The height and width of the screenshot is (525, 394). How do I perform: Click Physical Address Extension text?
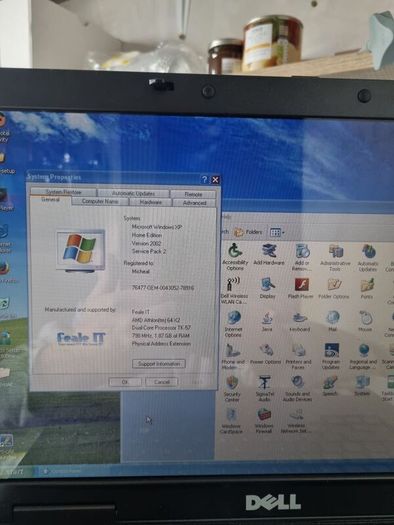pyautogui.click(x=161, y=344)
